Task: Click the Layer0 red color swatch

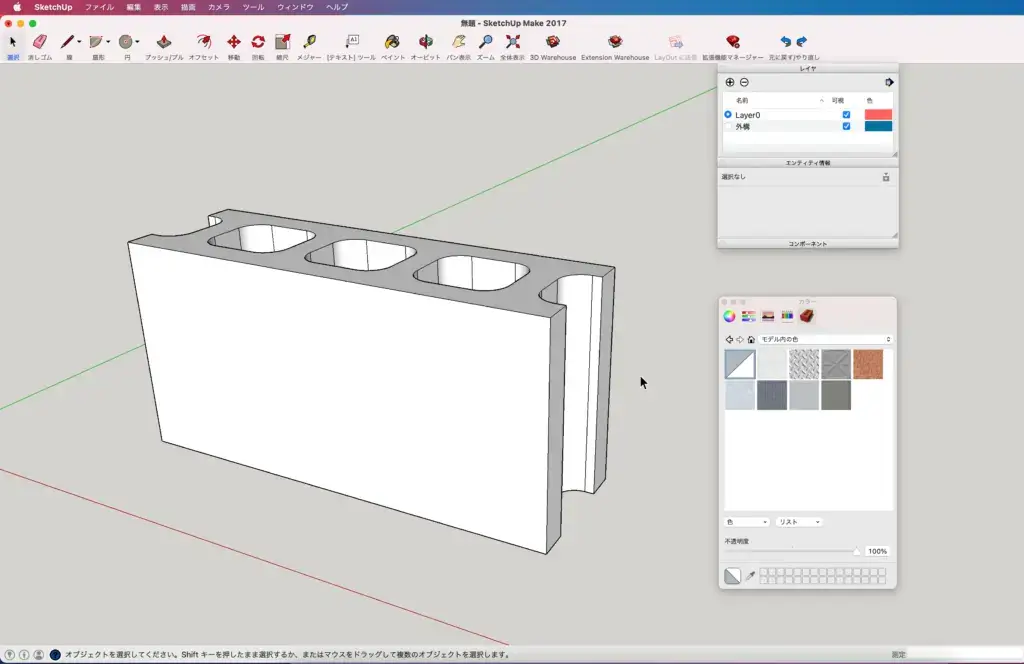Action: 878,115
